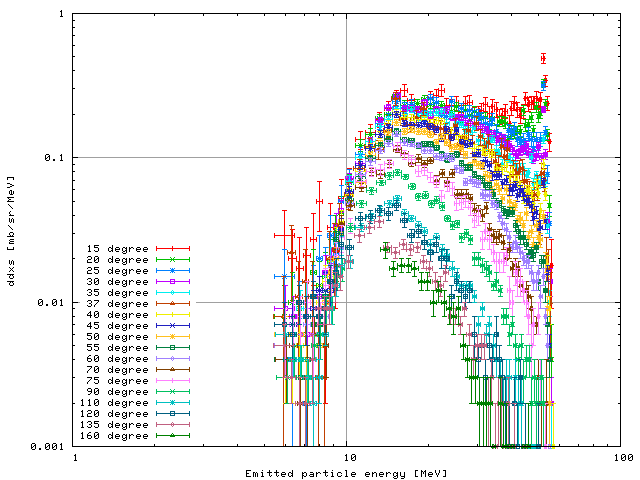Image resolution: width=640 pixels, height=480 pixels.
Task: Click the '45 degree' legend label
Action: [117, 326]
